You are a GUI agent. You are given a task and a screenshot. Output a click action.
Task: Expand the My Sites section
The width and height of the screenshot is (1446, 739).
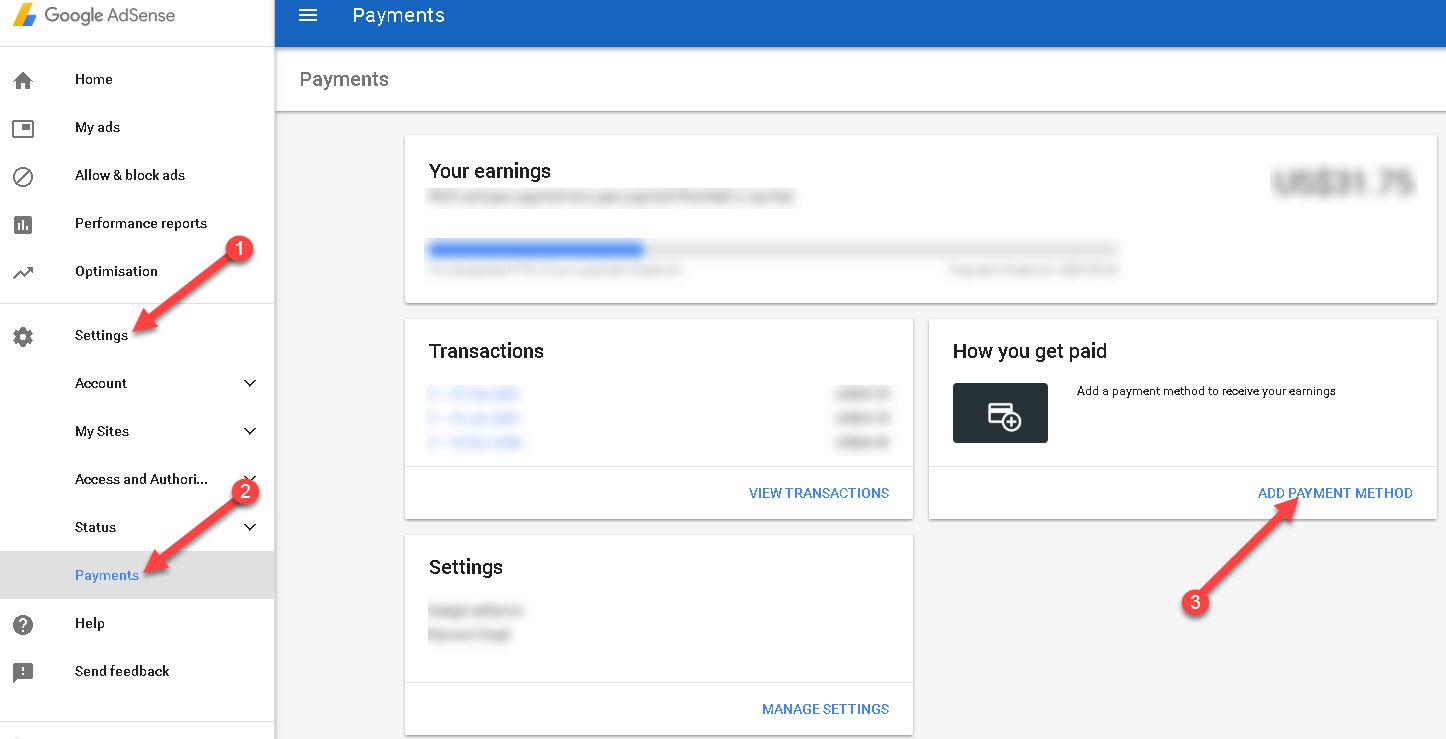tap(249, 431)
